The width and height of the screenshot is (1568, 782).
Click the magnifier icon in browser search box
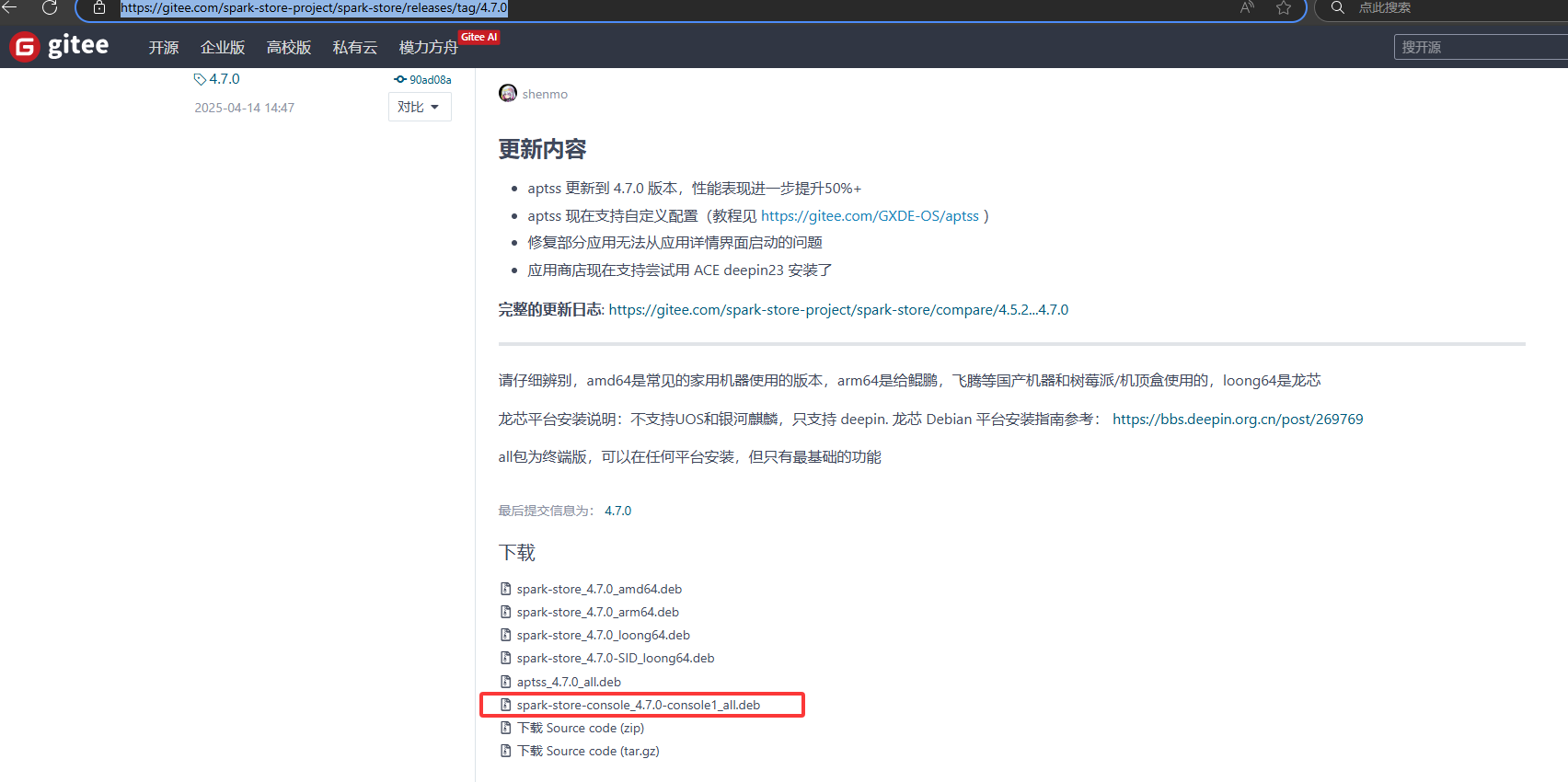(x=1338, y=7)
